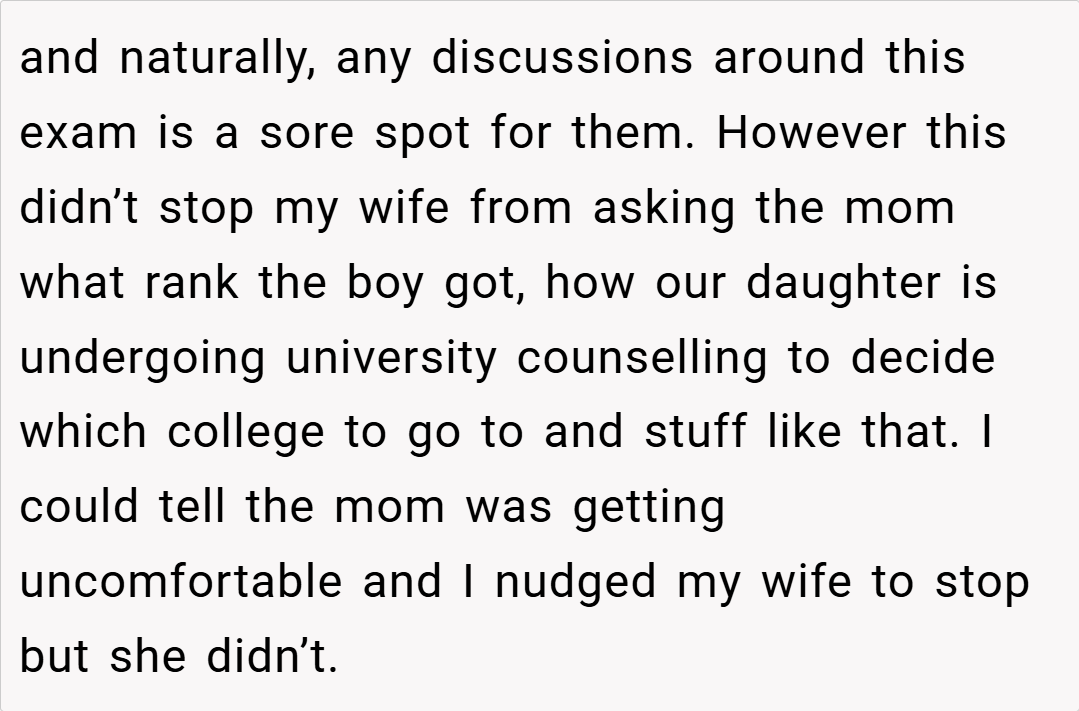Click the word "sore" in the paragraph
Image resolution: width=1079 pixels, height=711 pixels.
tap(306, 134)
